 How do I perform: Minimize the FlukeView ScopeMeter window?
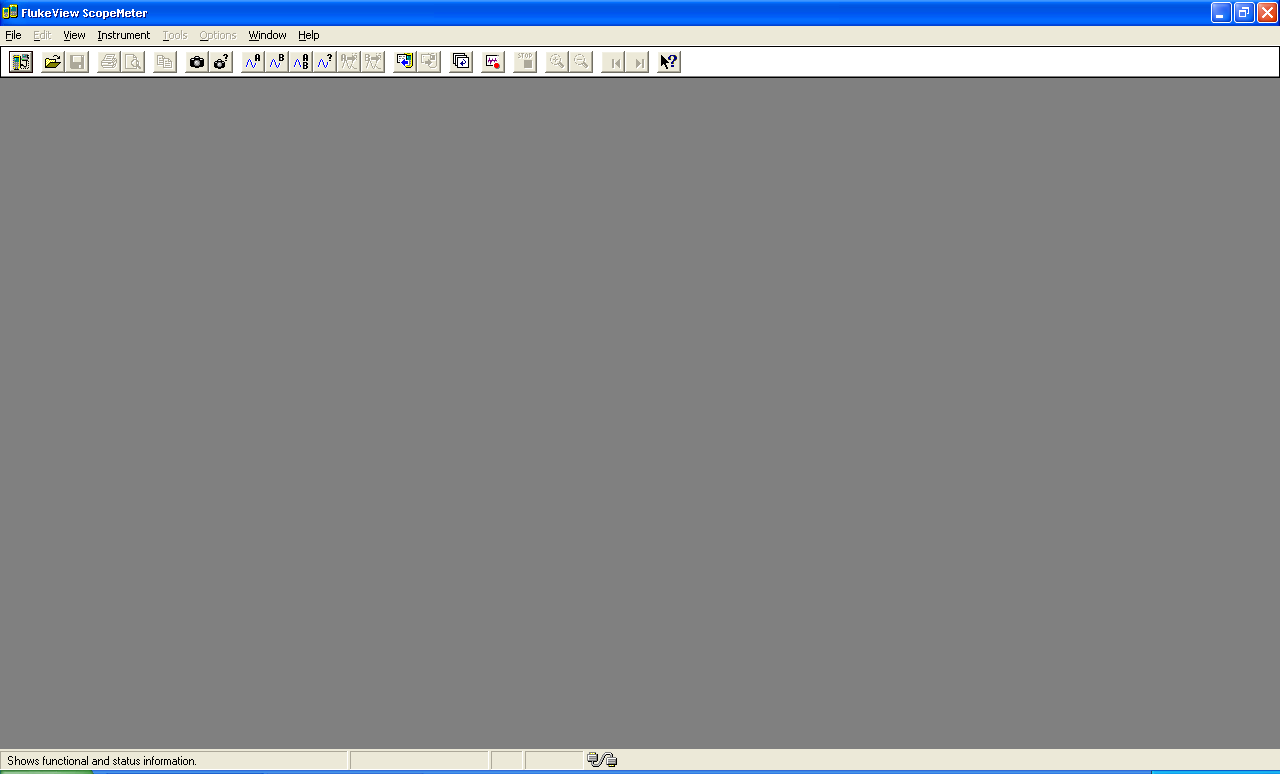[1221, 12]
